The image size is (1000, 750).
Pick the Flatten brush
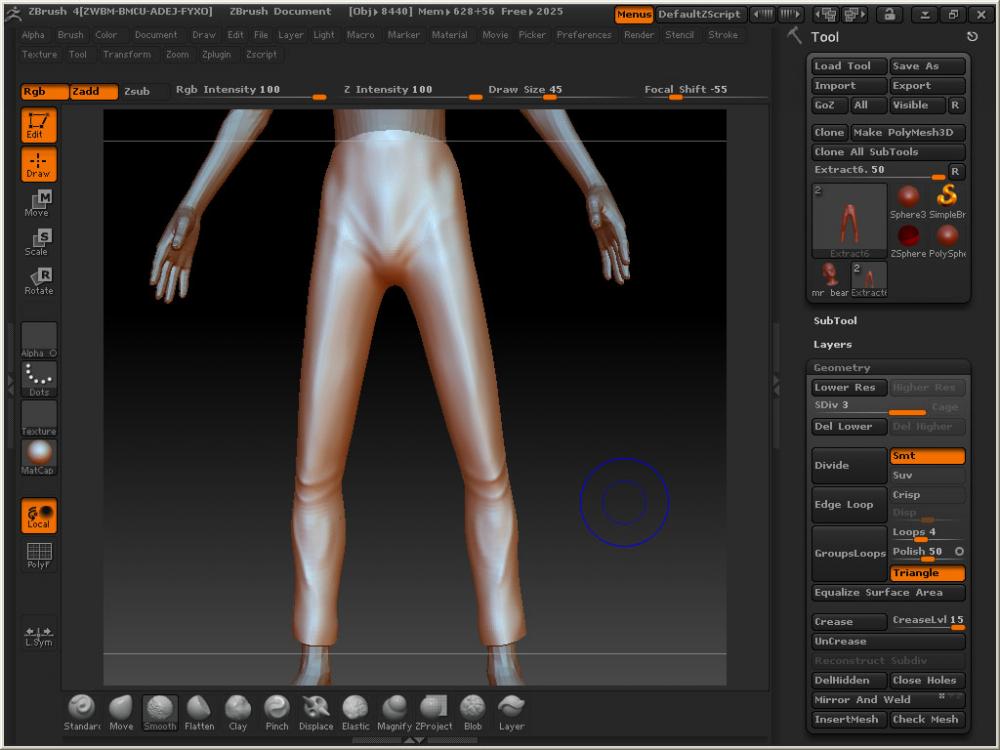click(199, 711)
